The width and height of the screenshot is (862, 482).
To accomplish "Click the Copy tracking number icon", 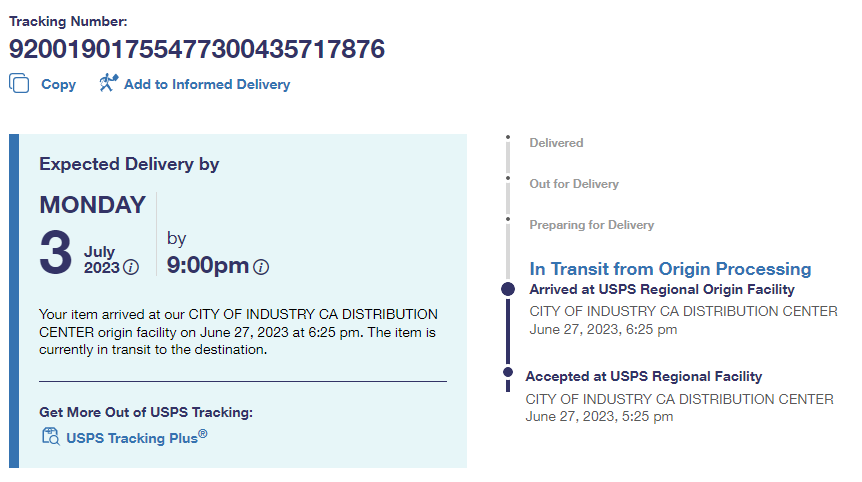I will [19, 84].
